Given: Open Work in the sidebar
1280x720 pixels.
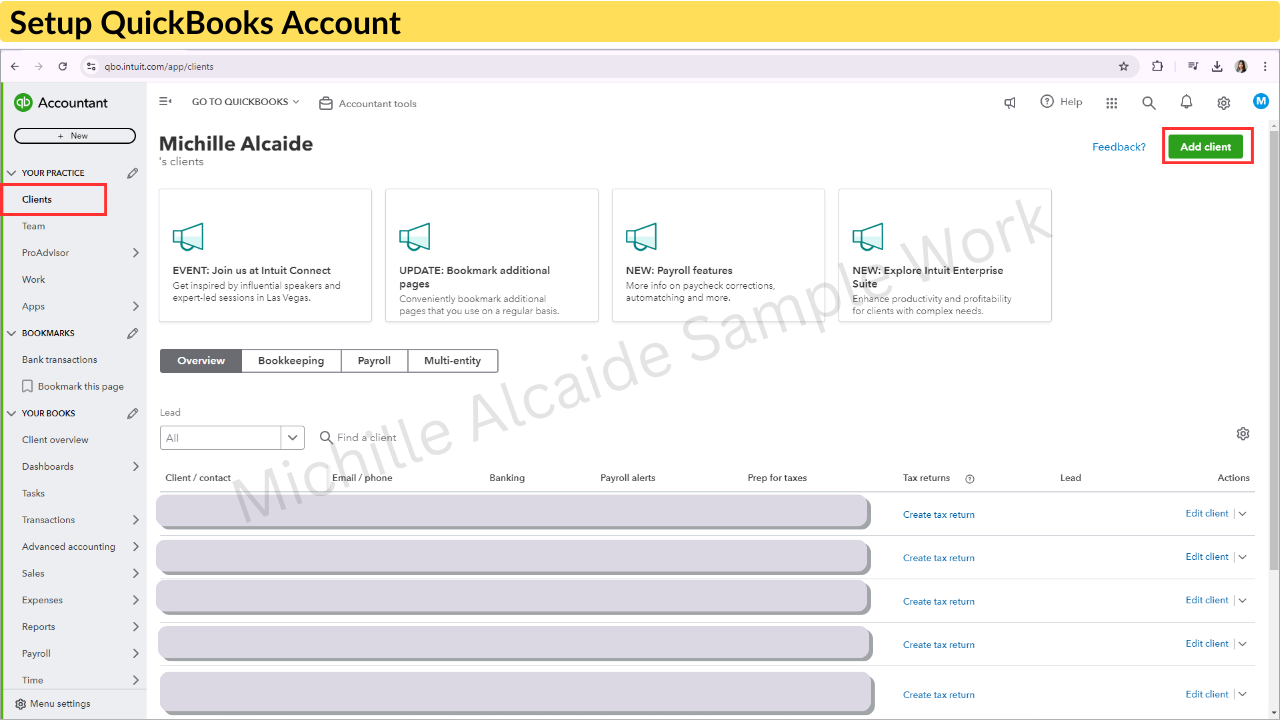Looking at the screenshot, I should [x=34, y=280].
